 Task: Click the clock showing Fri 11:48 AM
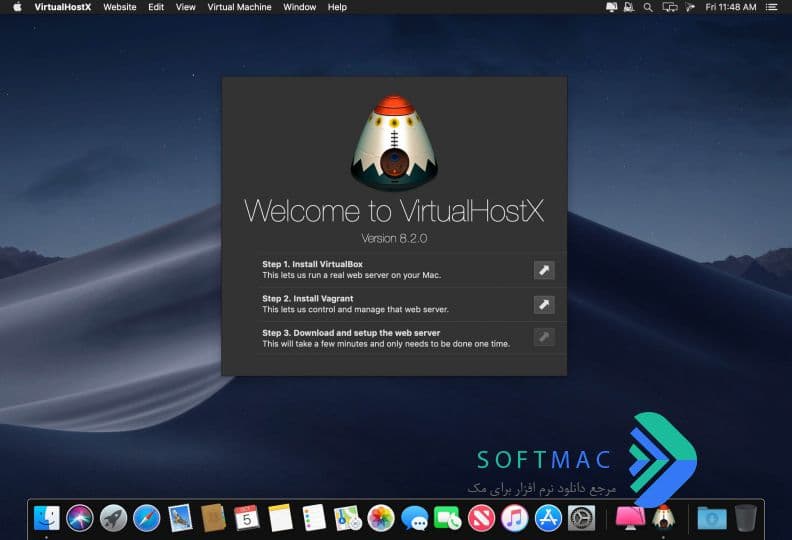[731, 7]
